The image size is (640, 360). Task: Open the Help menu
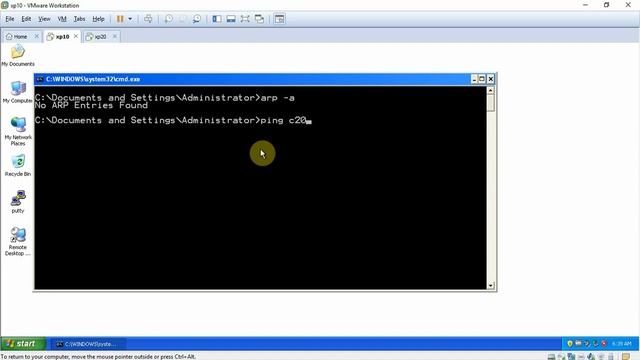(x=98, y=19)
